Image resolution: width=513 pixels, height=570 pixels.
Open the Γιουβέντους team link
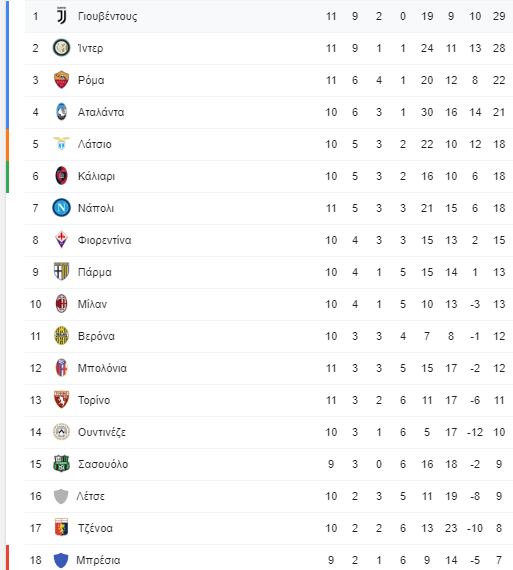(x=108, y=16)
